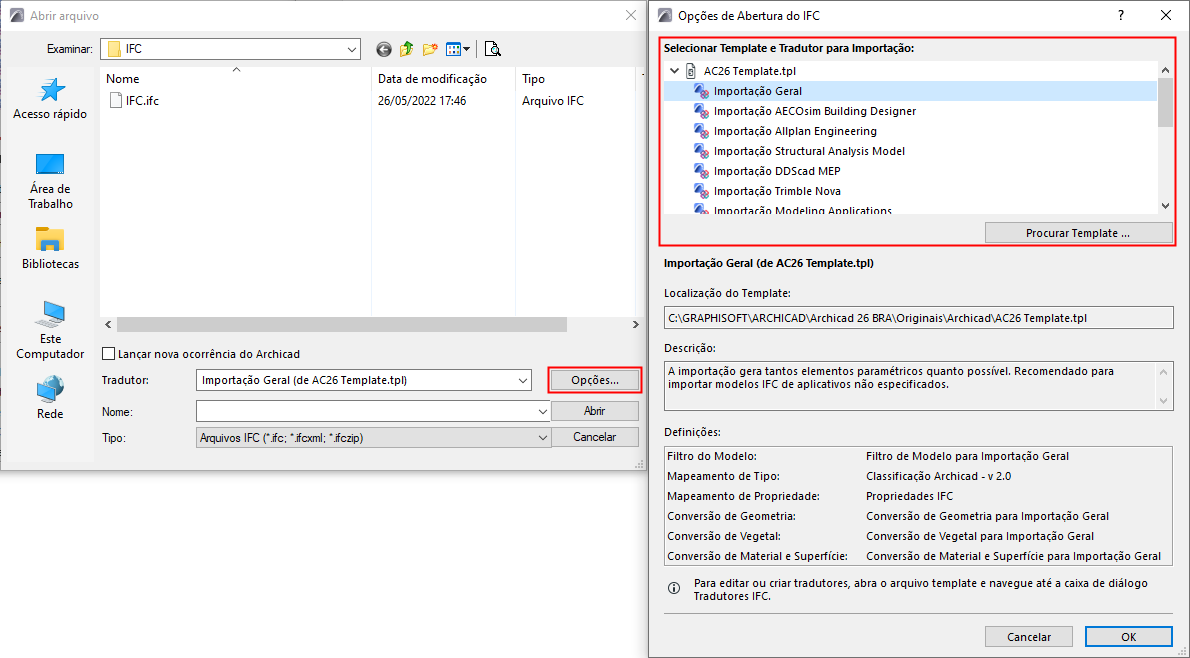The image size is (1190, 658).
Task: Toggle Lançar nova ocorrência do Archicad checkbox
Action: pyautogui.click(x=109, y=354)
